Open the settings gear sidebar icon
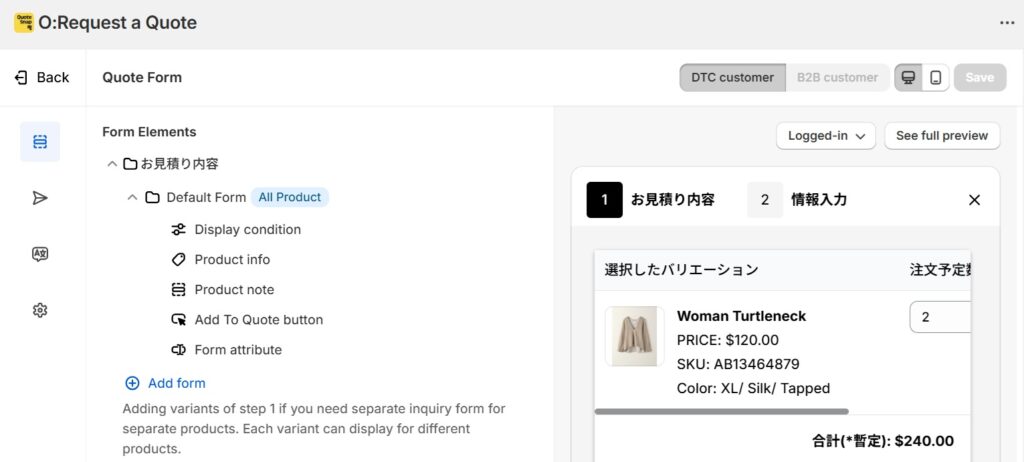1024x462 pixels. [x=40, y=310]
